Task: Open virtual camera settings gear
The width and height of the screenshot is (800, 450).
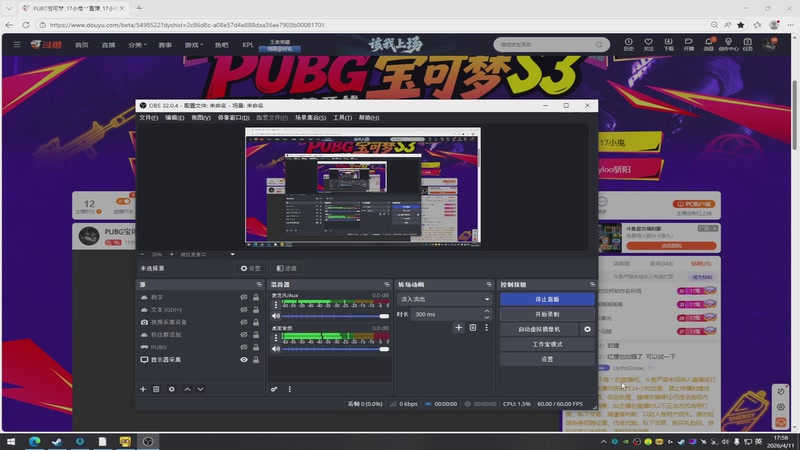Action: 587,329
